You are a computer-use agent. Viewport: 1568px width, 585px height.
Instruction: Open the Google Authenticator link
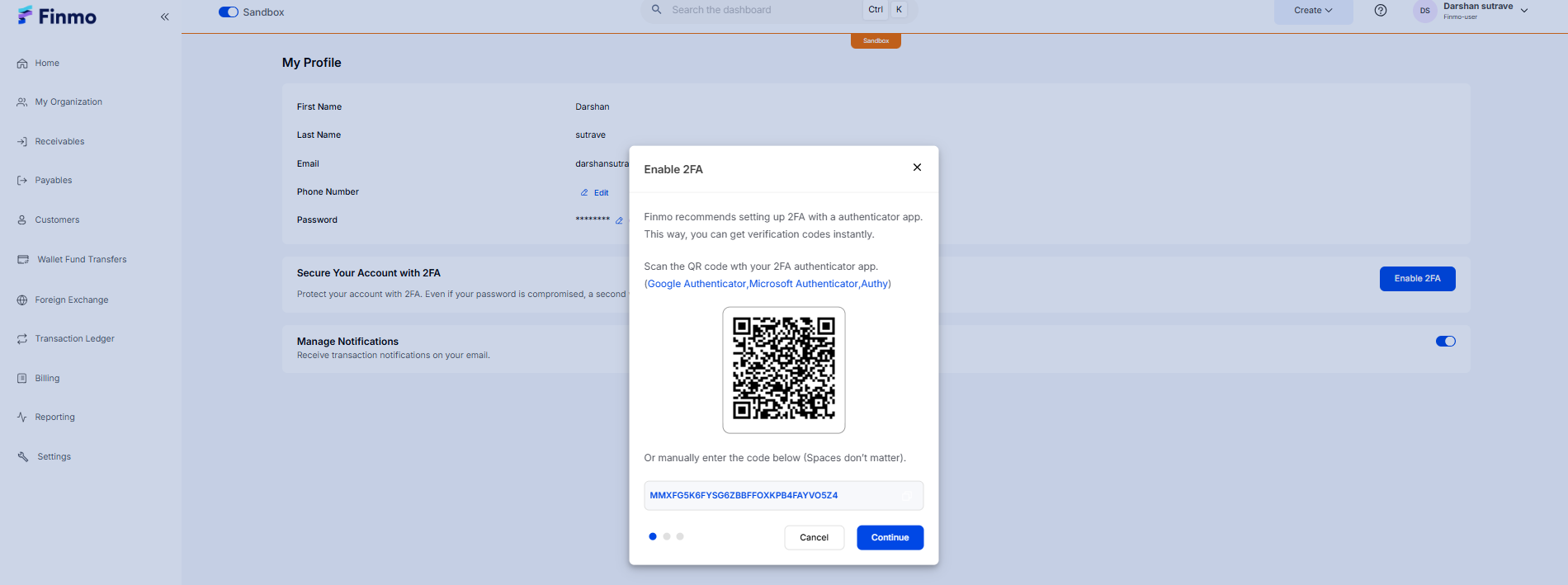(697, 284)
